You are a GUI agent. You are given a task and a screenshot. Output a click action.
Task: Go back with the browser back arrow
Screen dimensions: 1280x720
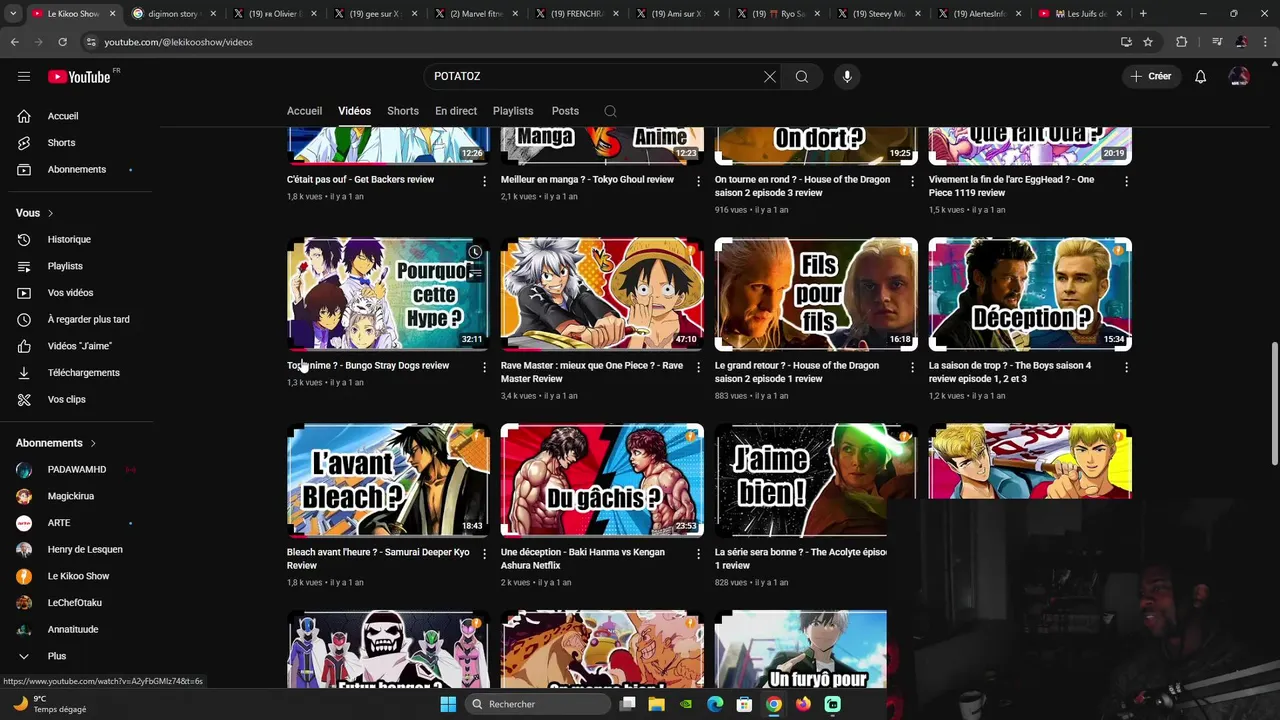[x=14, y=42]
